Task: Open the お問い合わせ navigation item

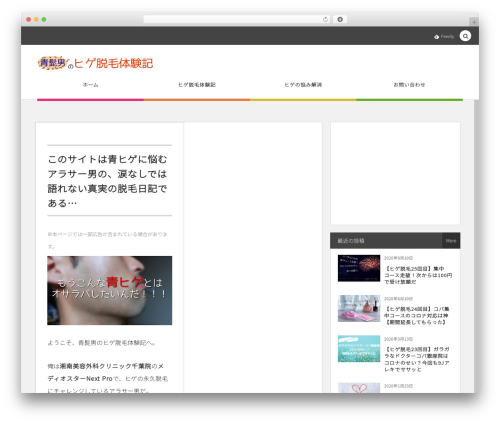Action: point(409,85)
